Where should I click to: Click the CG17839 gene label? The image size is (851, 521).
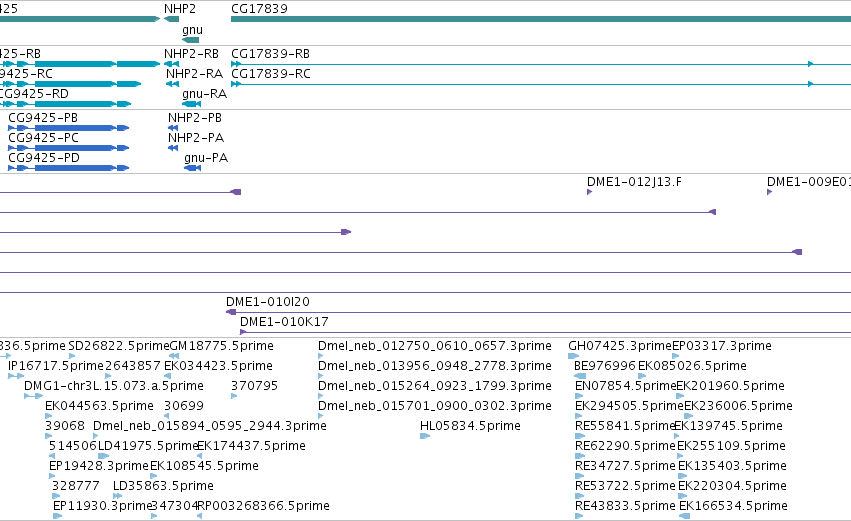pyautogui.click(x=259, y=9)
